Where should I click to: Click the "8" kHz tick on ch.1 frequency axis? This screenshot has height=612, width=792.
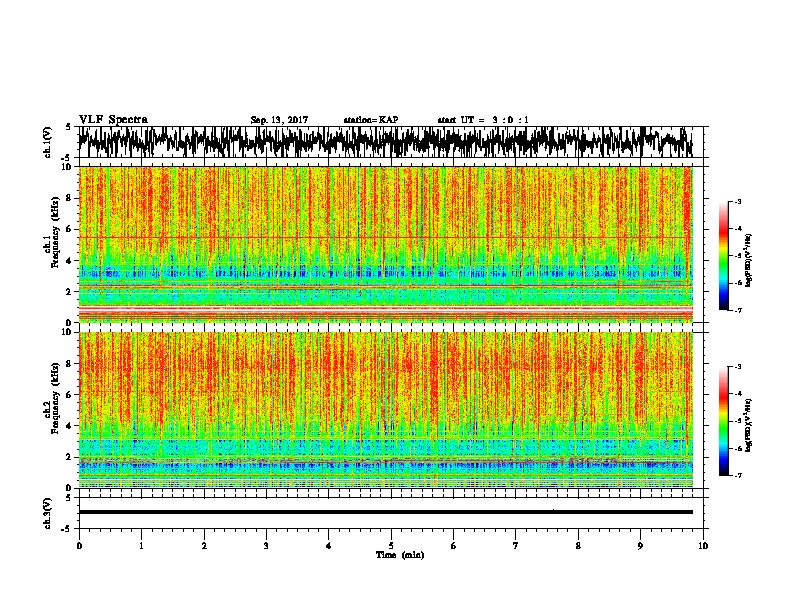(69, 198)
